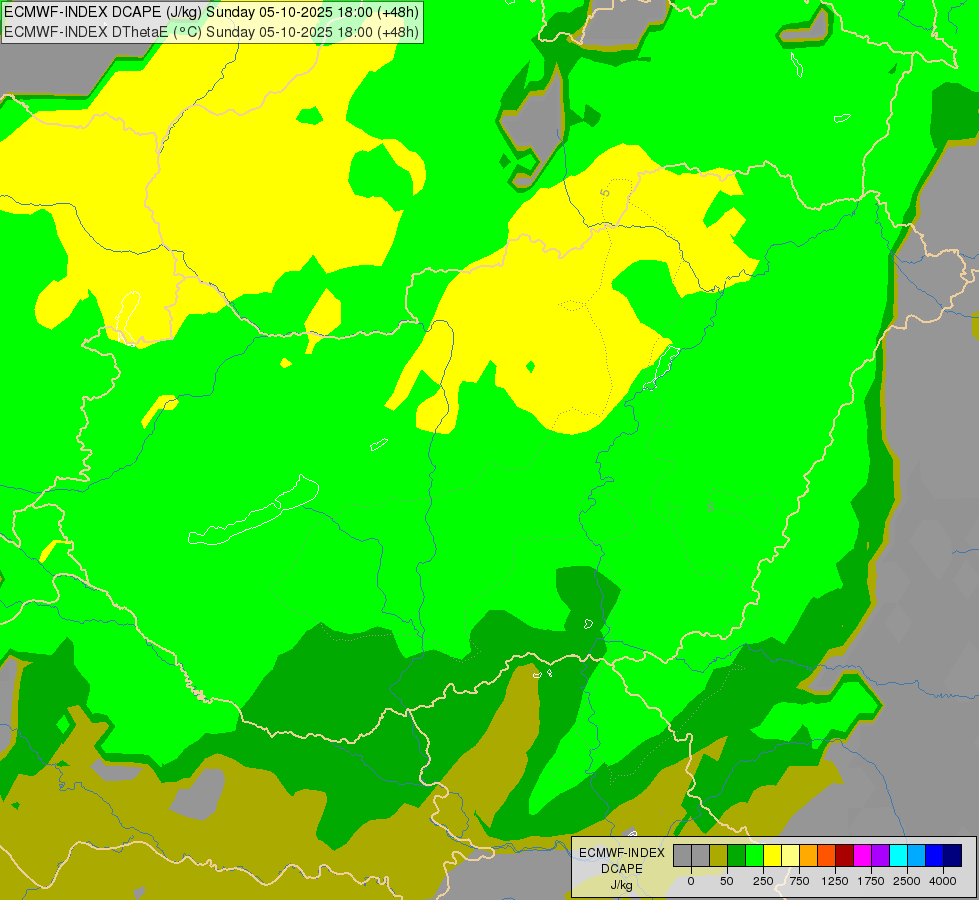Click the ECMWF-INDEX DCAPE title line
This screenshot has height=900, width=979.
point(212,12)
